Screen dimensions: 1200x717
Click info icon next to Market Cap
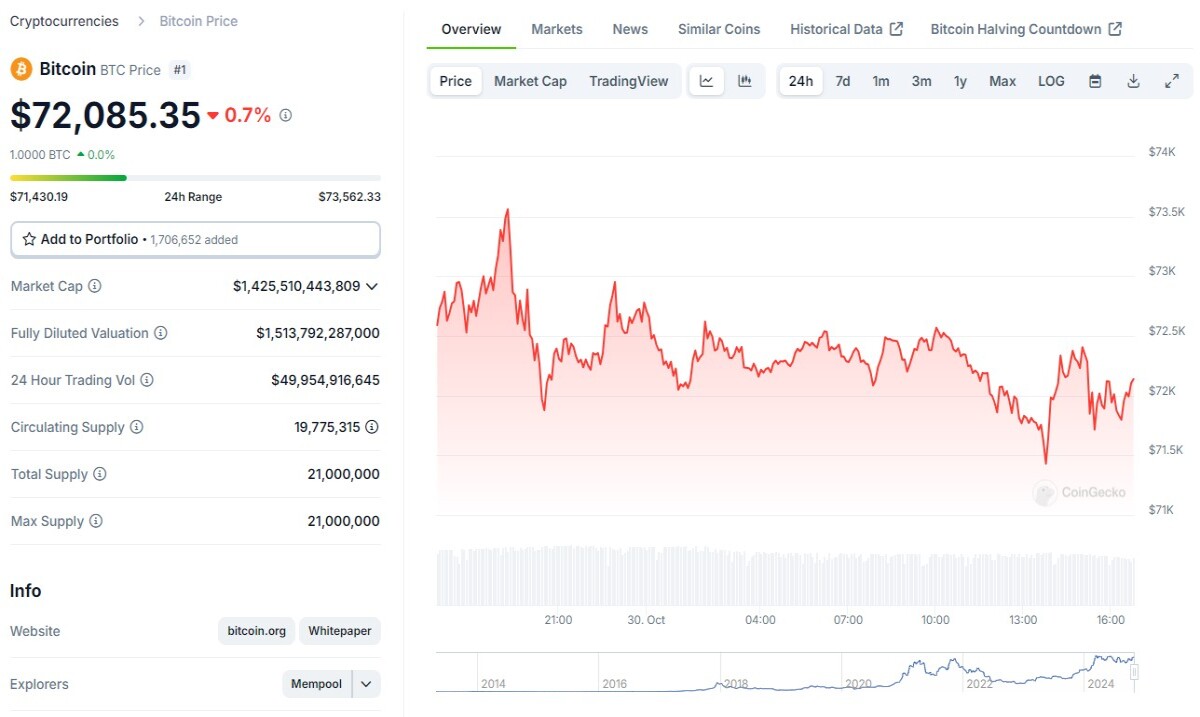tap(95, 286)
